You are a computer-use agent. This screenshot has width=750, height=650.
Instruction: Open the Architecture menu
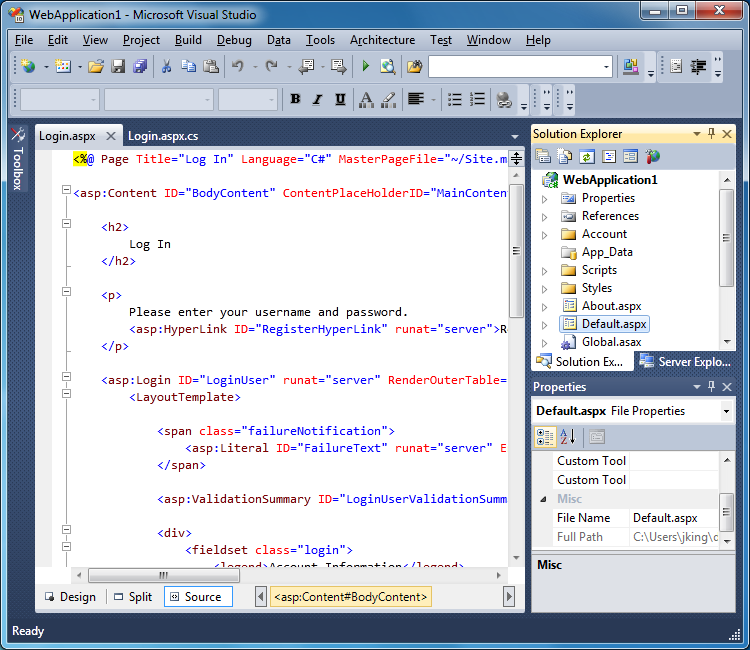(382, 40)
